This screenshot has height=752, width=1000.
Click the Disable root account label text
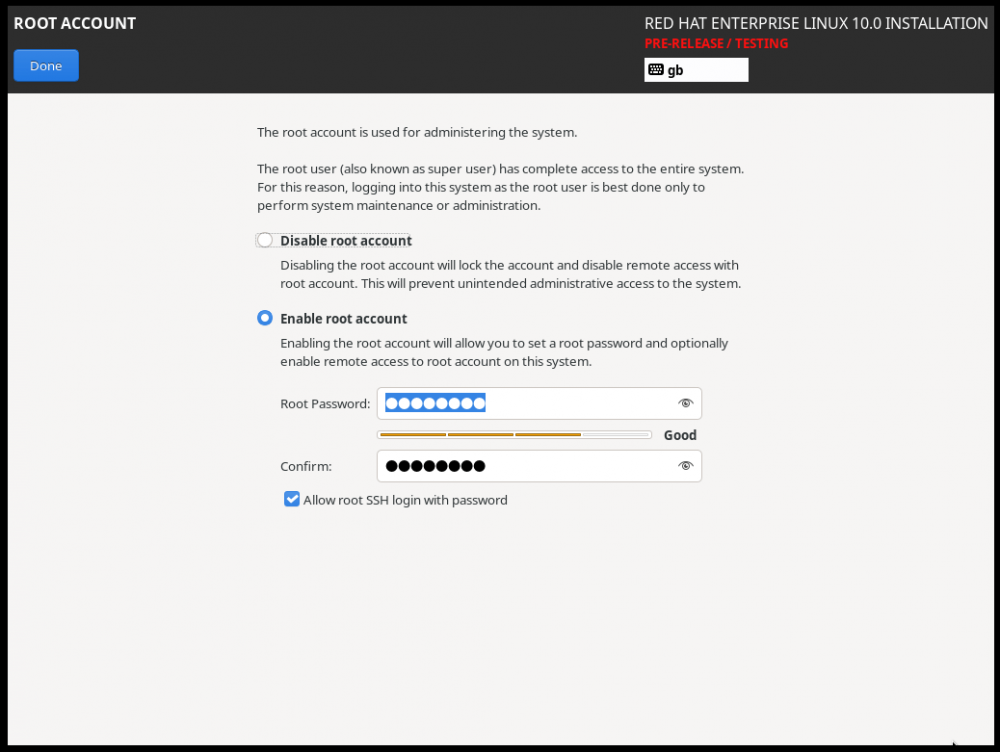(344, 240)
